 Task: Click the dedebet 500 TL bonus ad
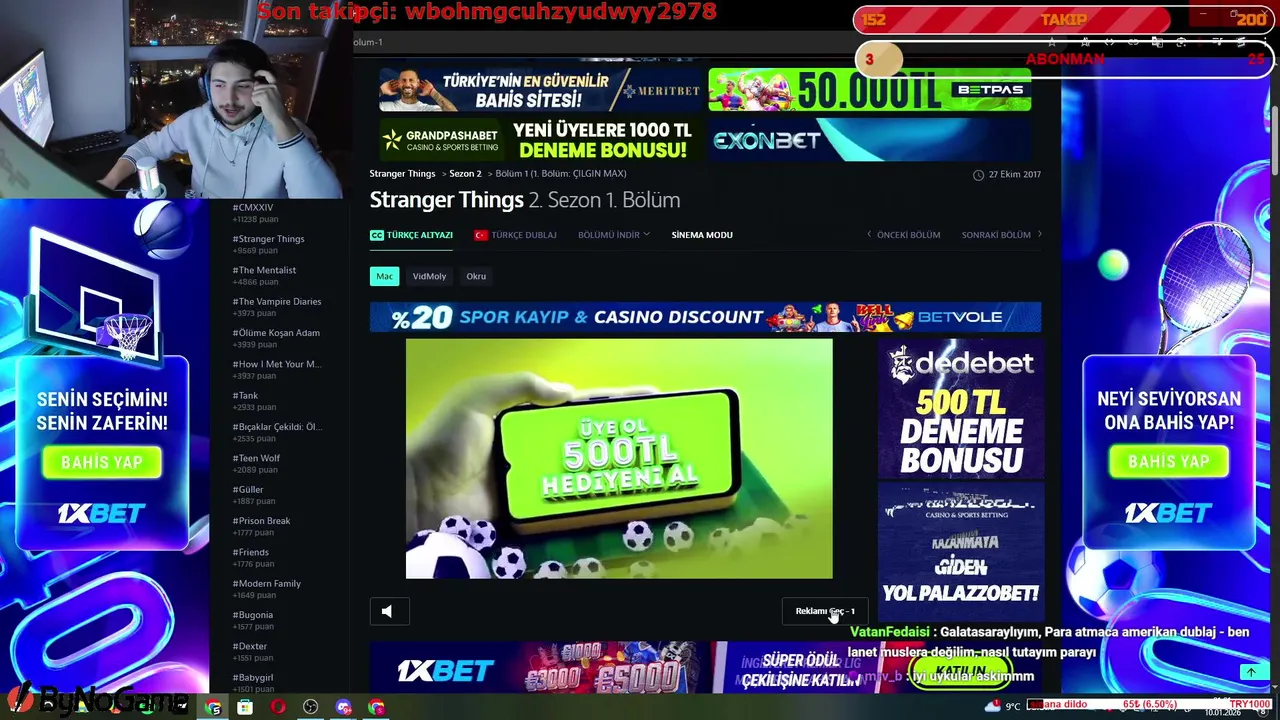point(961,408)
